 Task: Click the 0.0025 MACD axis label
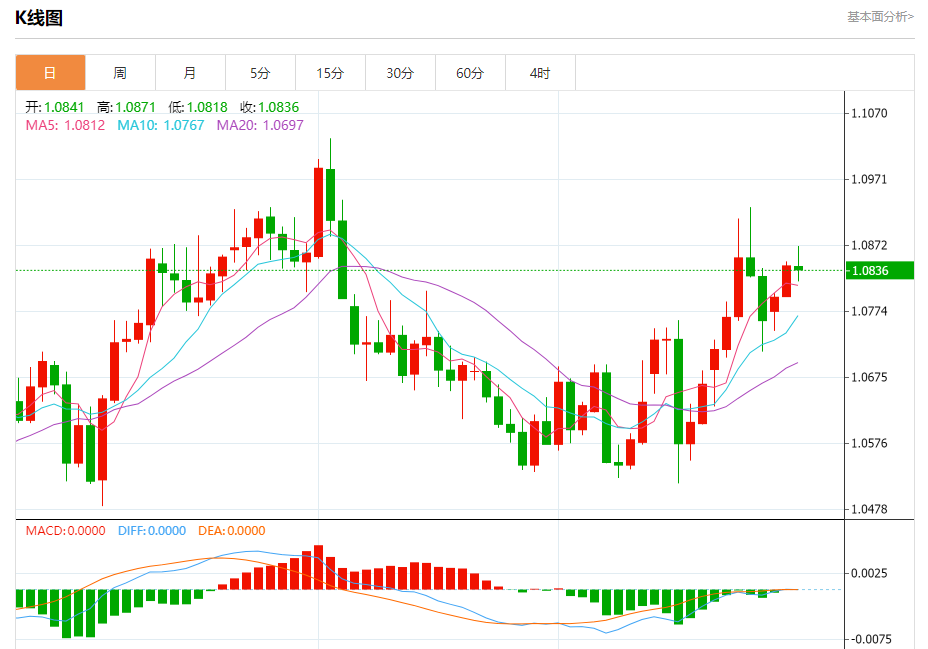click(x=869, y=573)
